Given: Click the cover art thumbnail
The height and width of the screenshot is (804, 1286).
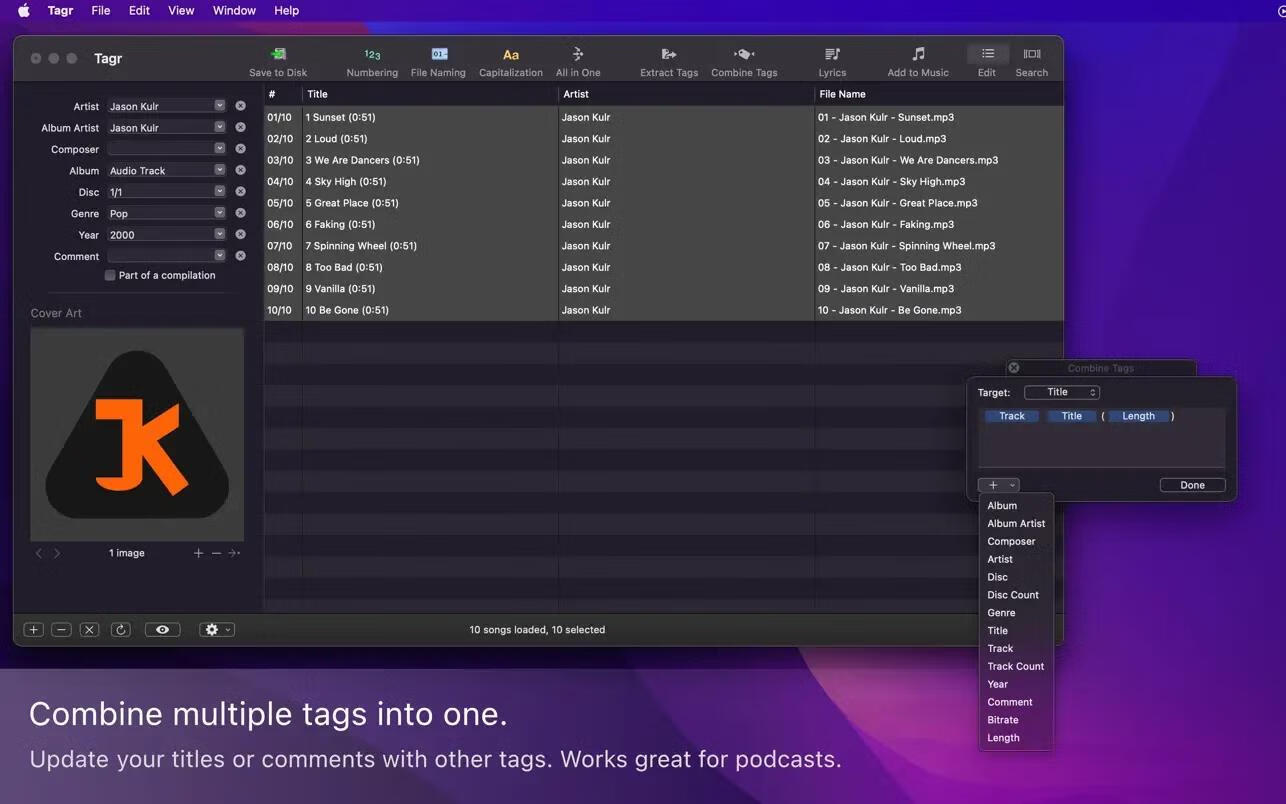Looking at the screenshot, I should coord(137,435).
